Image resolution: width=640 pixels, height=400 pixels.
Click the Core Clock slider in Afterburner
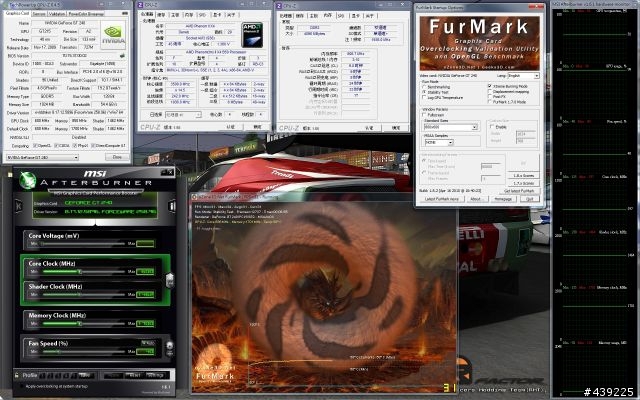[x=84, y=271]
